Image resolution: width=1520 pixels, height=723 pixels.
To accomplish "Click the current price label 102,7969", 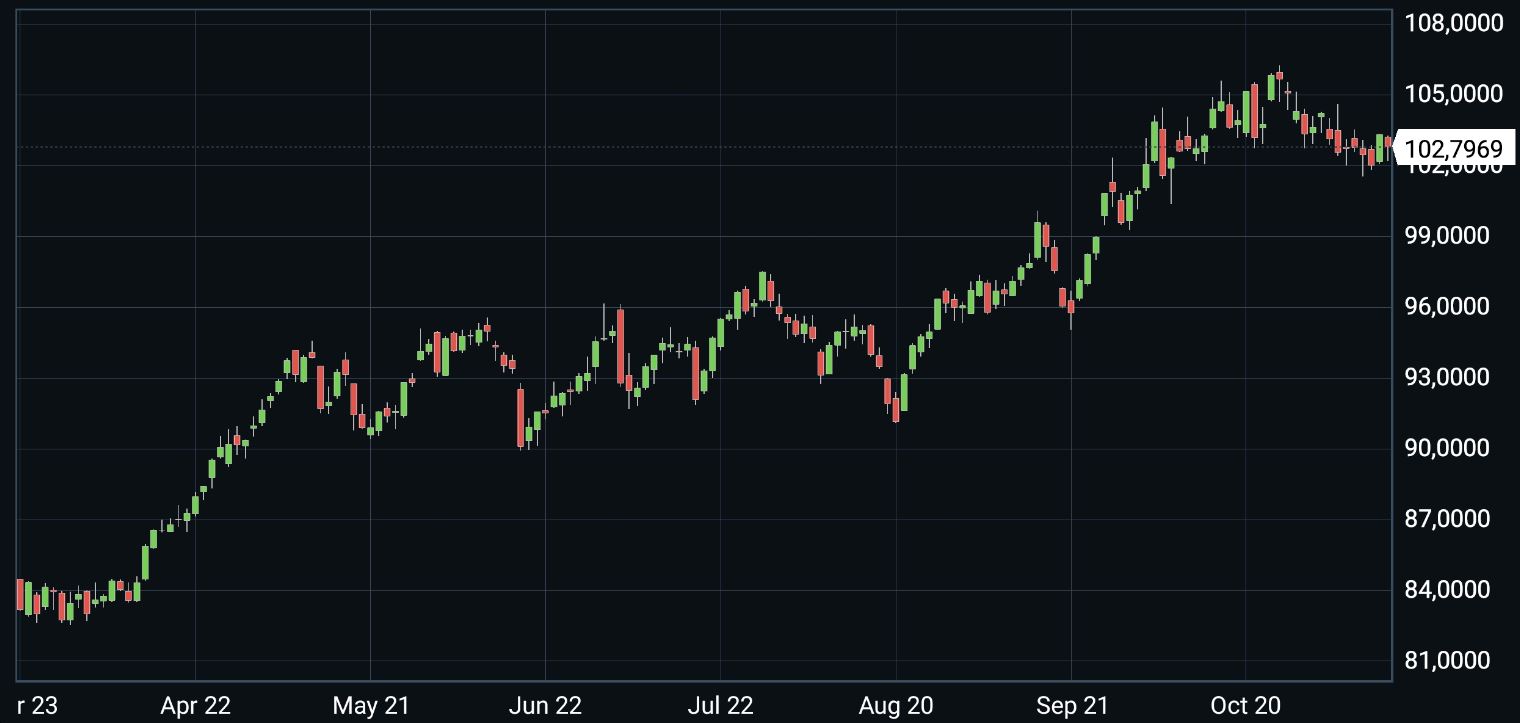I will 1453,150.
